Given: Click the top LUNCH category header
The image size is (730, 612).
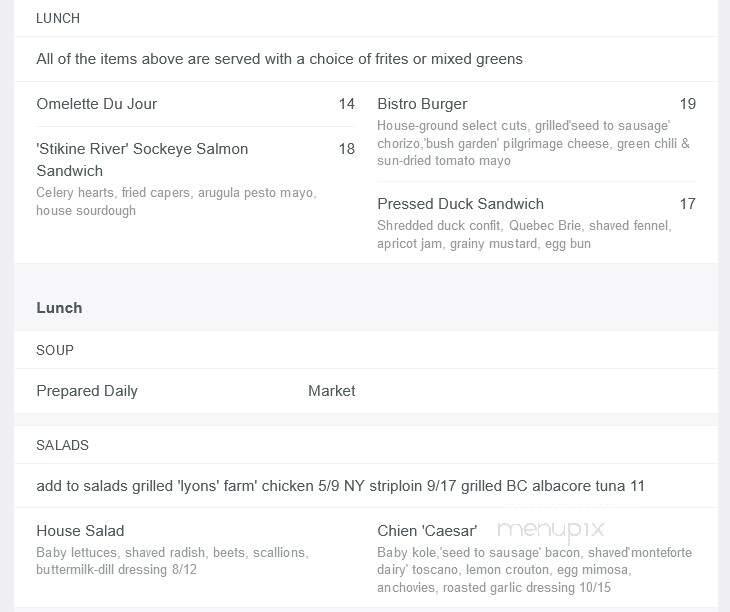Looking at the screenshot, I should [58, 18].
